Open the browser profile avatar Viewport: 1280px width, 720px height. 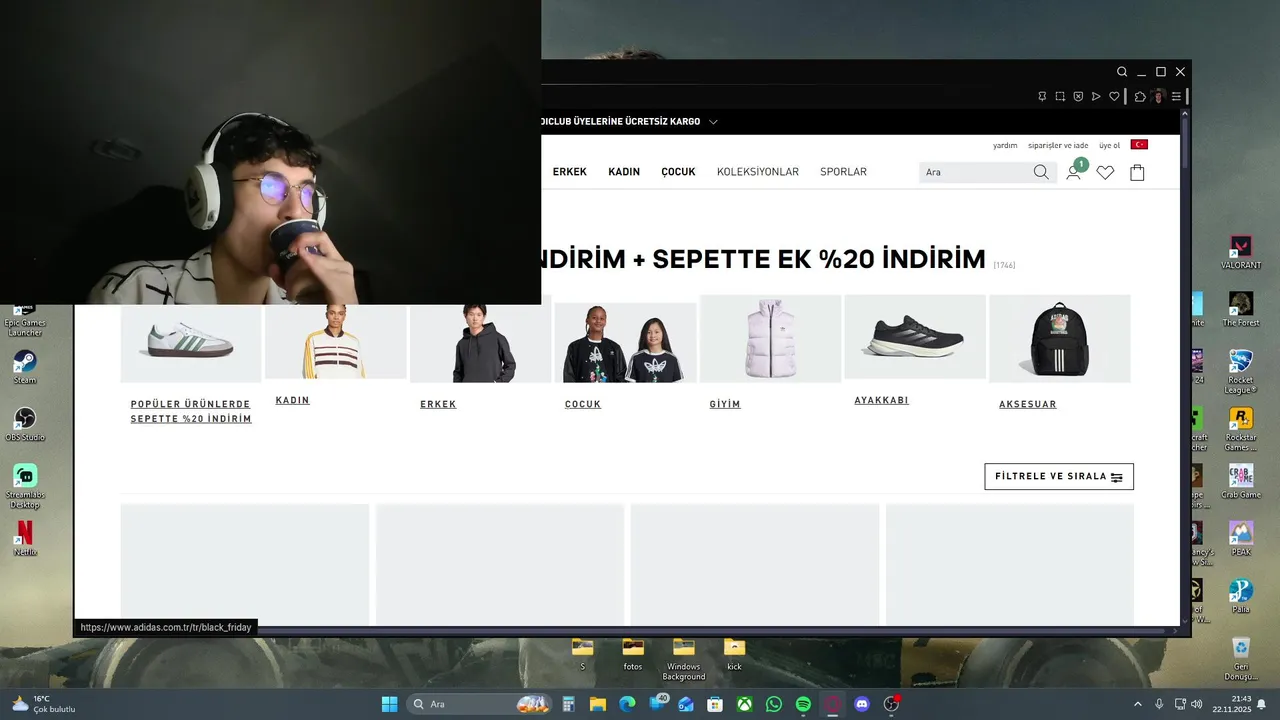pos(1158,97)
